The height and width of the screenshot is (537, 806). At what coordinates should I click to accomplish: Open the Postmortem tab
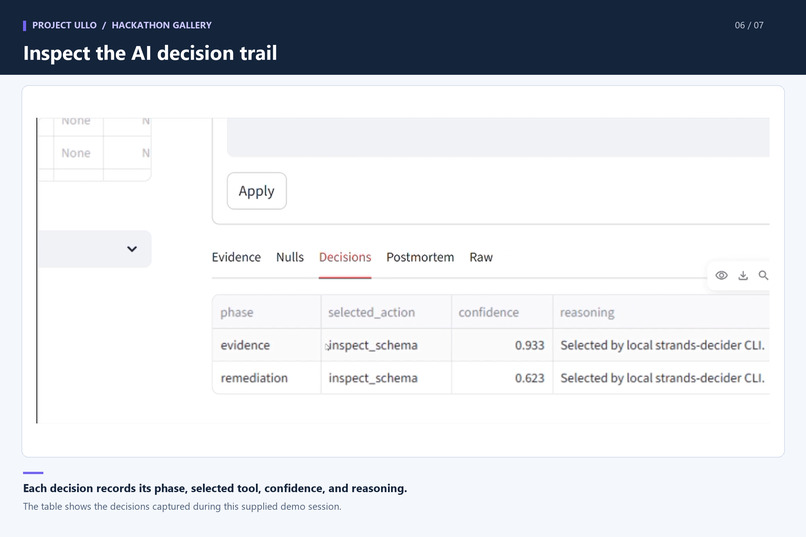(x=420, y=257)
